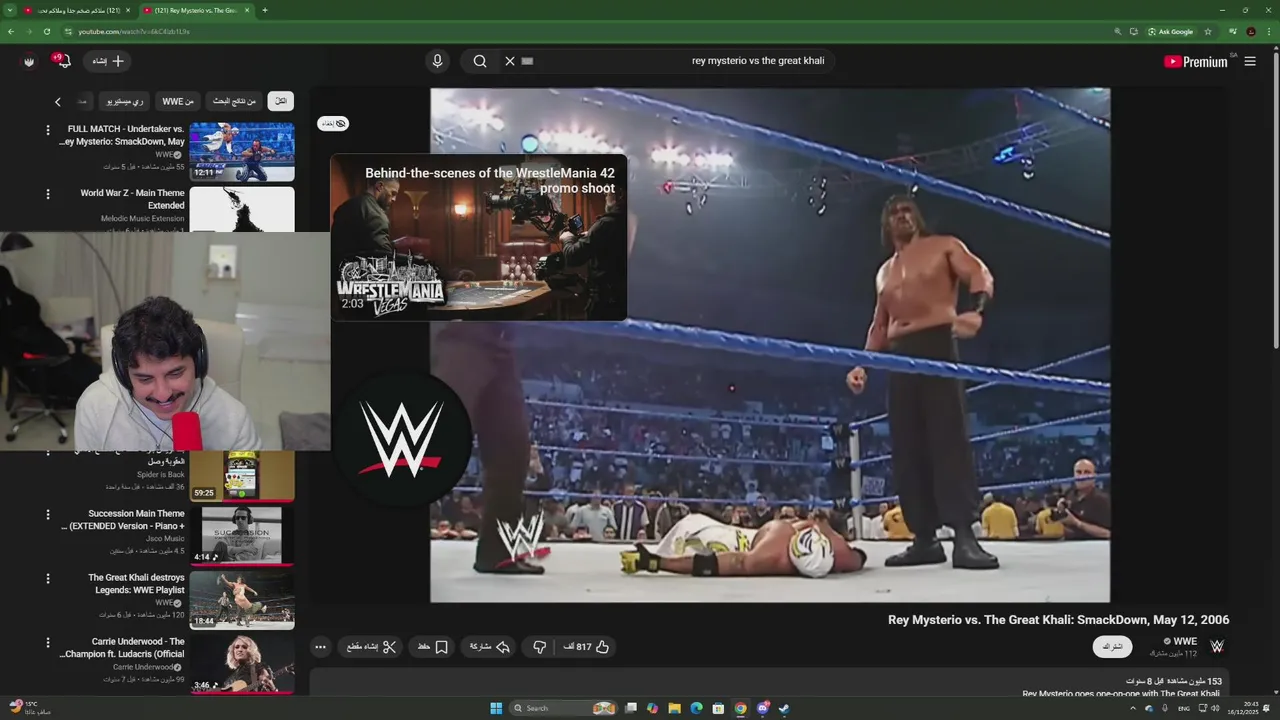
Task: Go back with Chrome back arrow
Action: tap(11, 31)
